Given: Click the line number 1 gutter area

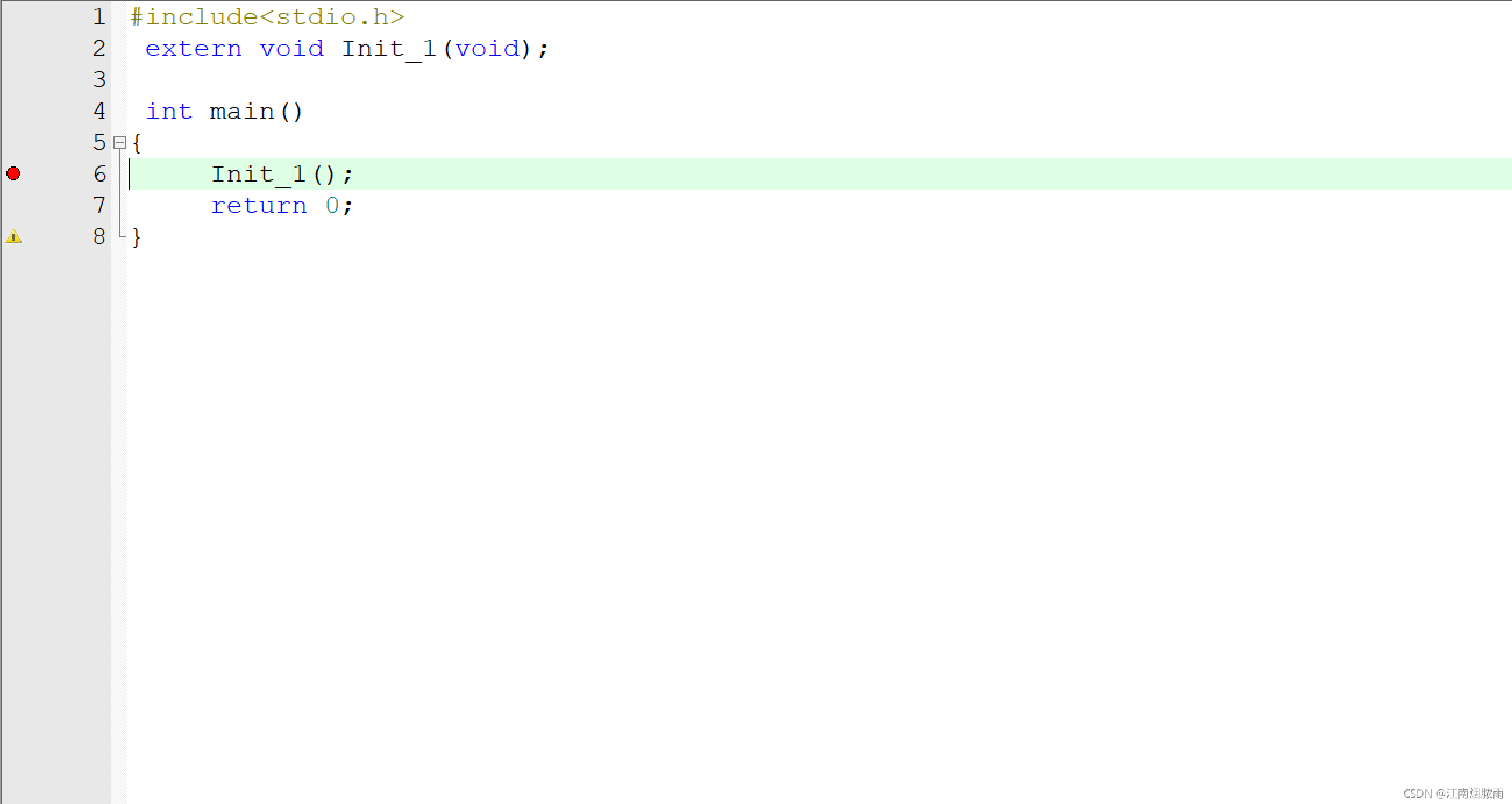Looking at the screenshot, I should coord(97,17).
